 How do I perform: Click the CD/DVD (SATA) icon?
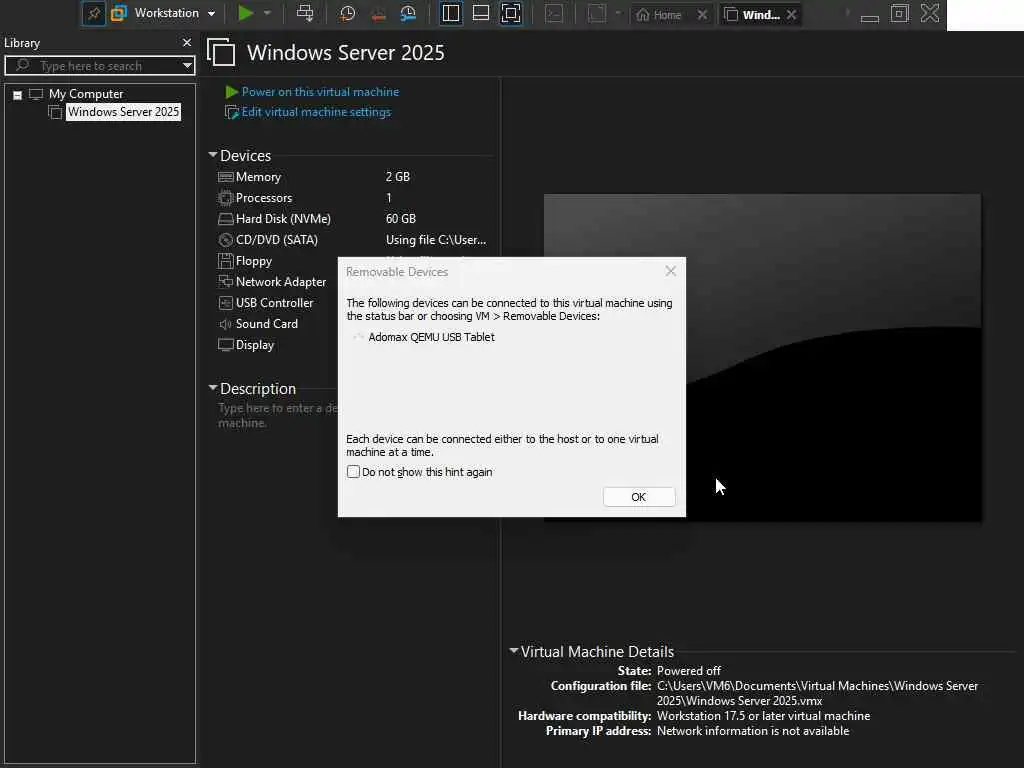pos(225,240)
